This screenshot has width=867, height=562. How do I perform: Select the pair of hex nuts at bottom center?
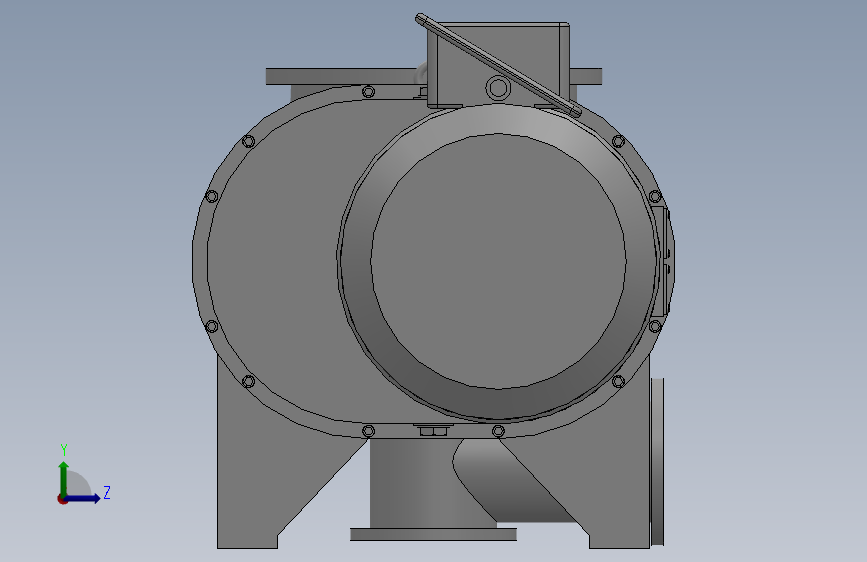[433, 430]
